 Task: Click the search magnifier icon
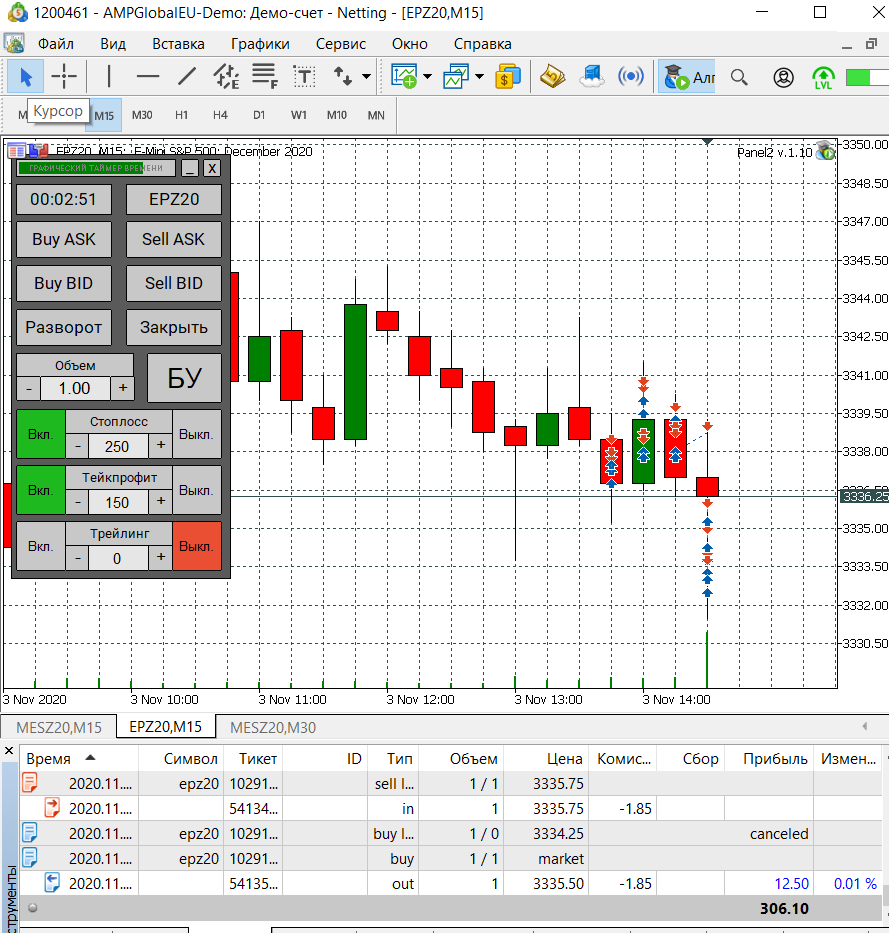tap(739, 77)
